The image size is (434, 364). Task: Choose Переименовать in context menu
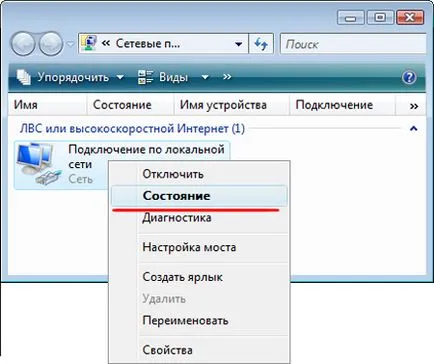click(x=199, y=320)
